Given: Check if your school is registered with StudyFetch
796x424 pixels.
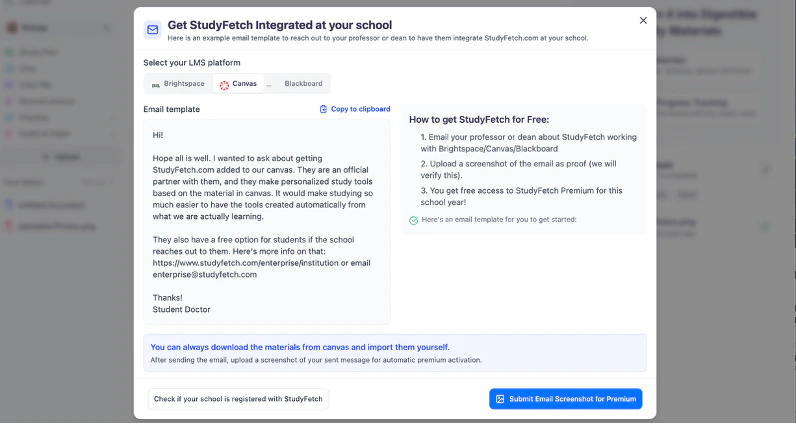Looking at the screenshot, I should coord(238,399).
